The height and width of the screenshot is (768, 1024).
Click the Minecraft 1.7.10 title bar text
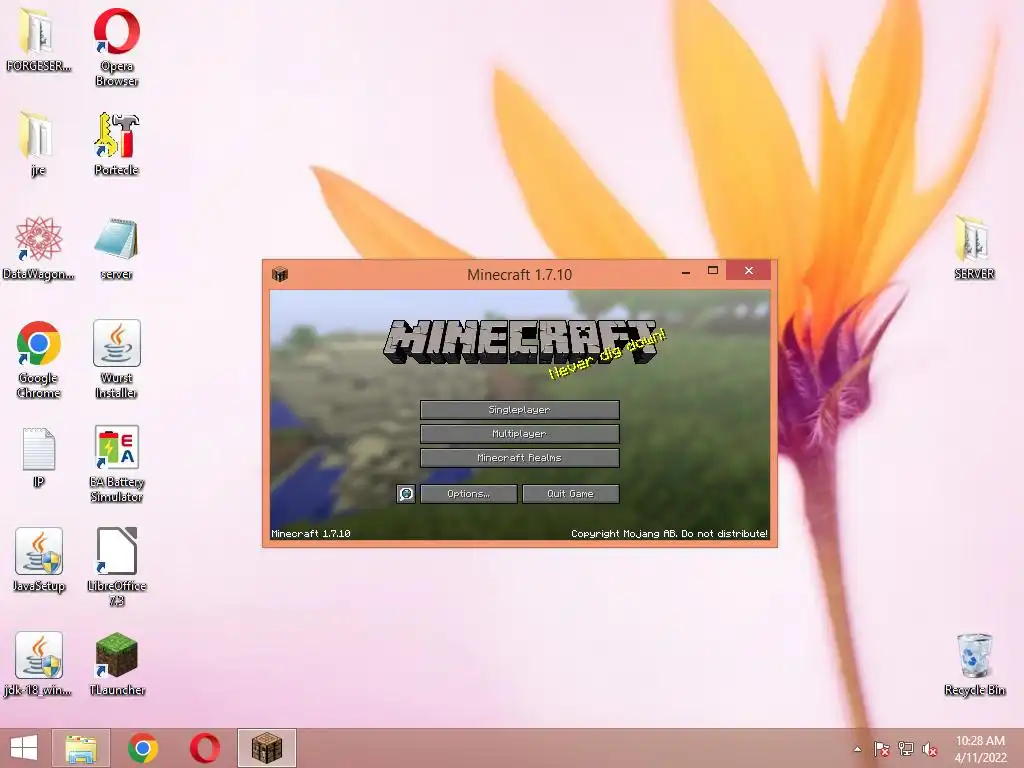click(519, 275)
